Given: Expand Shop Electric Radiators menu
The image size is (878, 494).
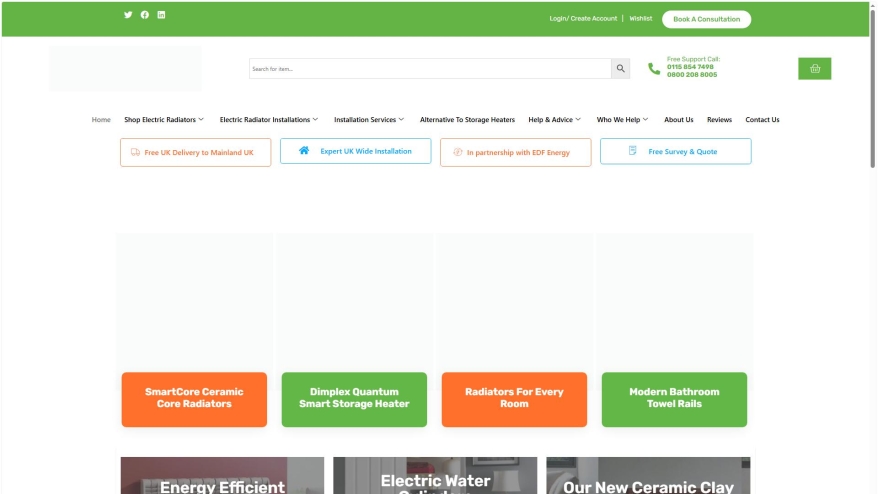Looking at the screenshot, I should [163, 120].
